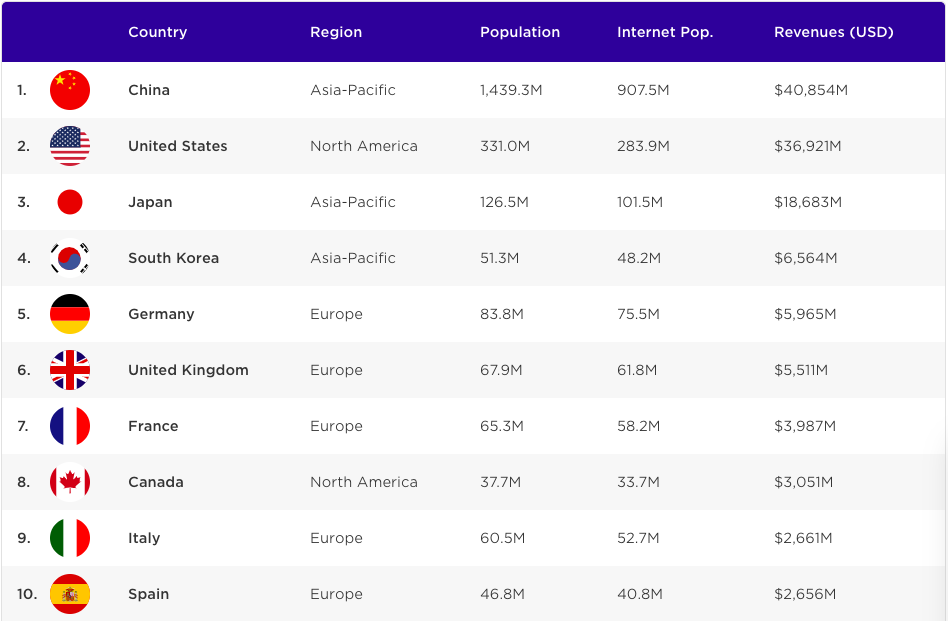
Task: Sort by the Country column header
Action: [x=157, y=32]
